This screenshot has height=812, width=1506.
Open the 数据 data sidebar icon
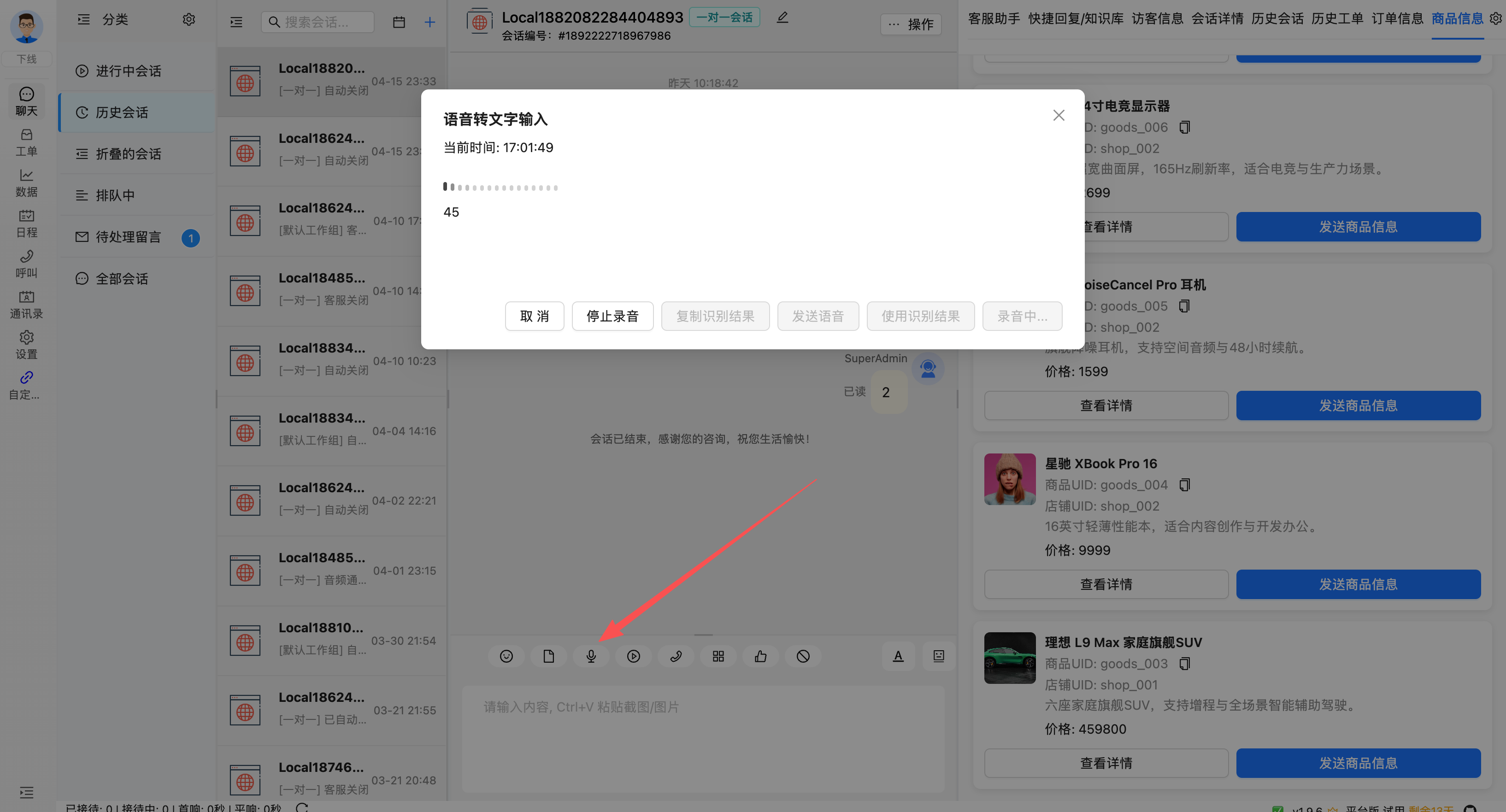pyautogui.click(x=26, y=183)
